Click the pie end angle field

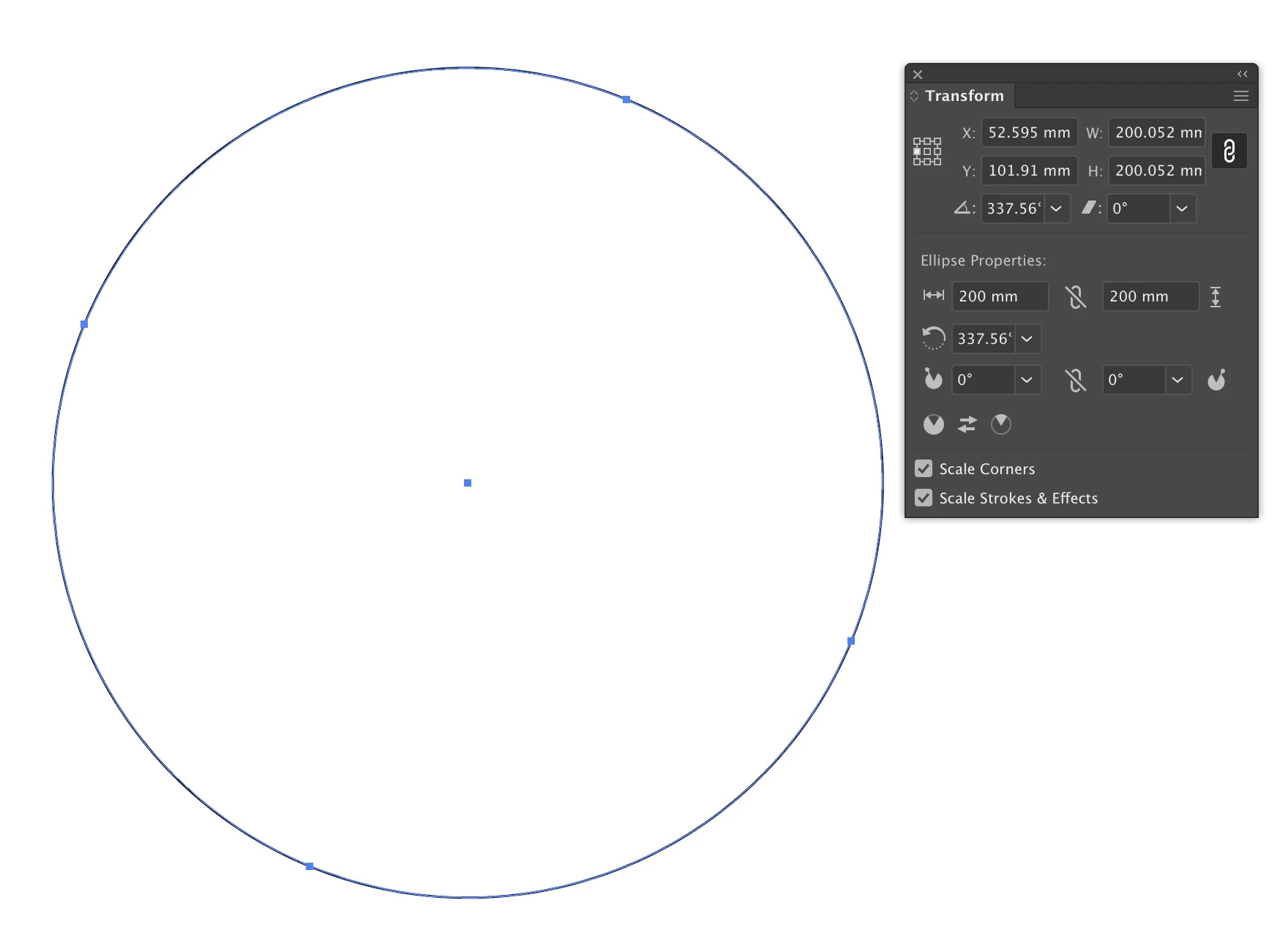coord(1134,380)
